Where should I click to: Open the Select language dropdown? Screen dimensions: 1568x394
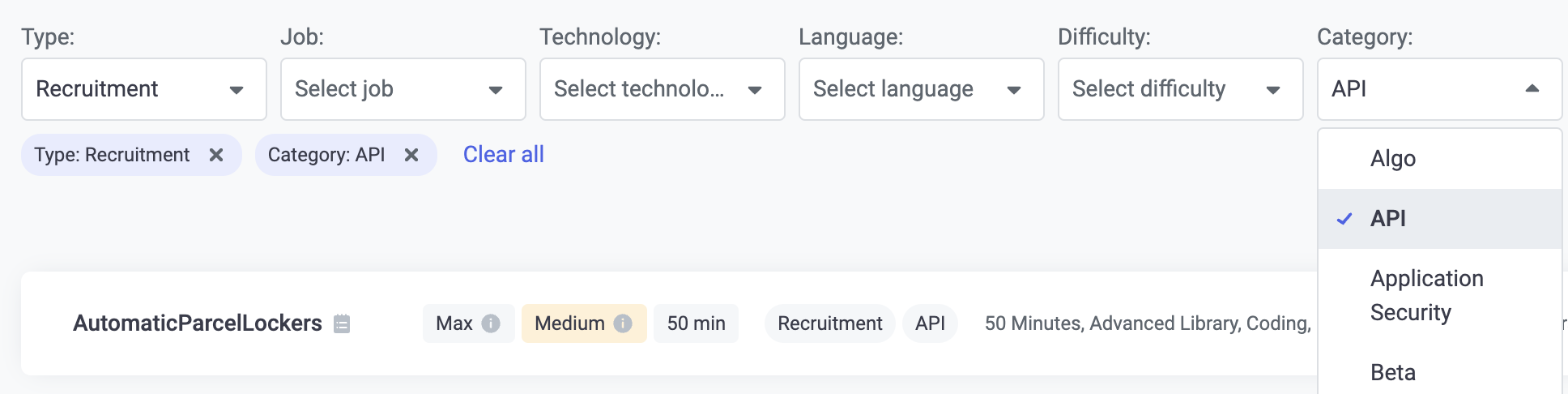[922, 89]
